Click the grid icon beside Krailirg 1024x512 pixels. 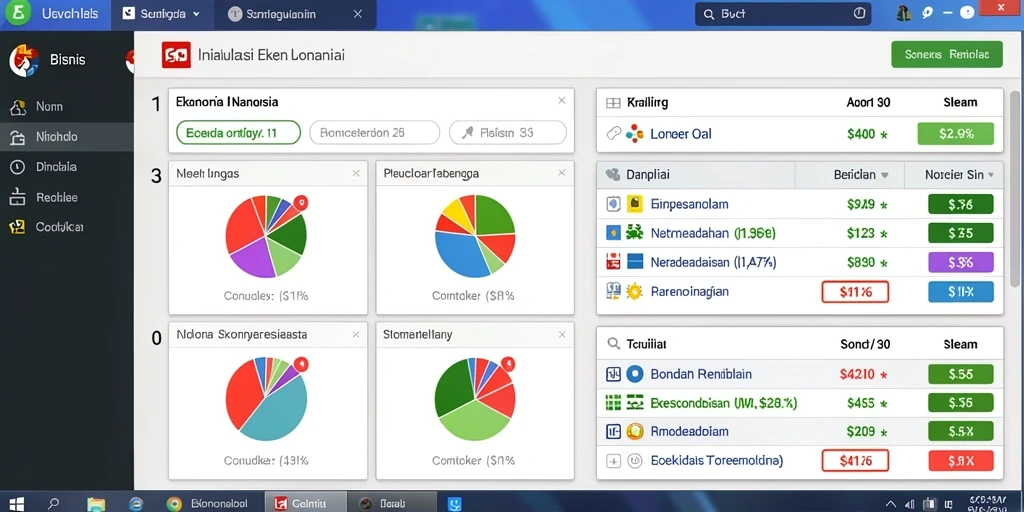[x=613, y=103]
